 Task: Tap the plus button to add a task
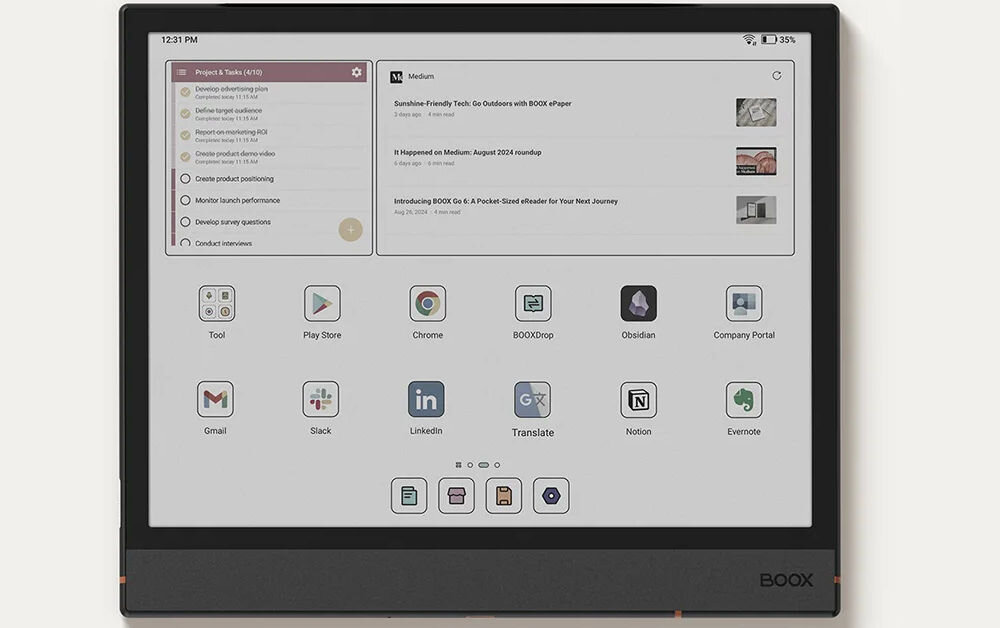351,230
